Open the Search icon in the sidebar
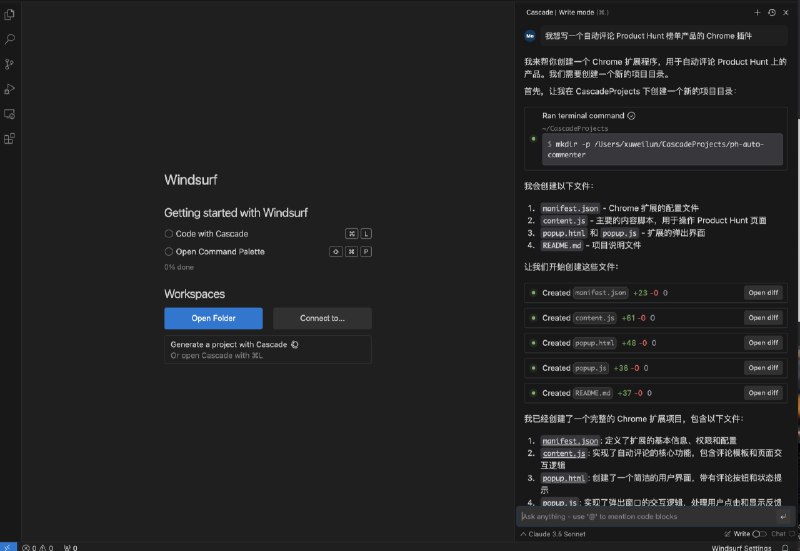 pos(9,39)
